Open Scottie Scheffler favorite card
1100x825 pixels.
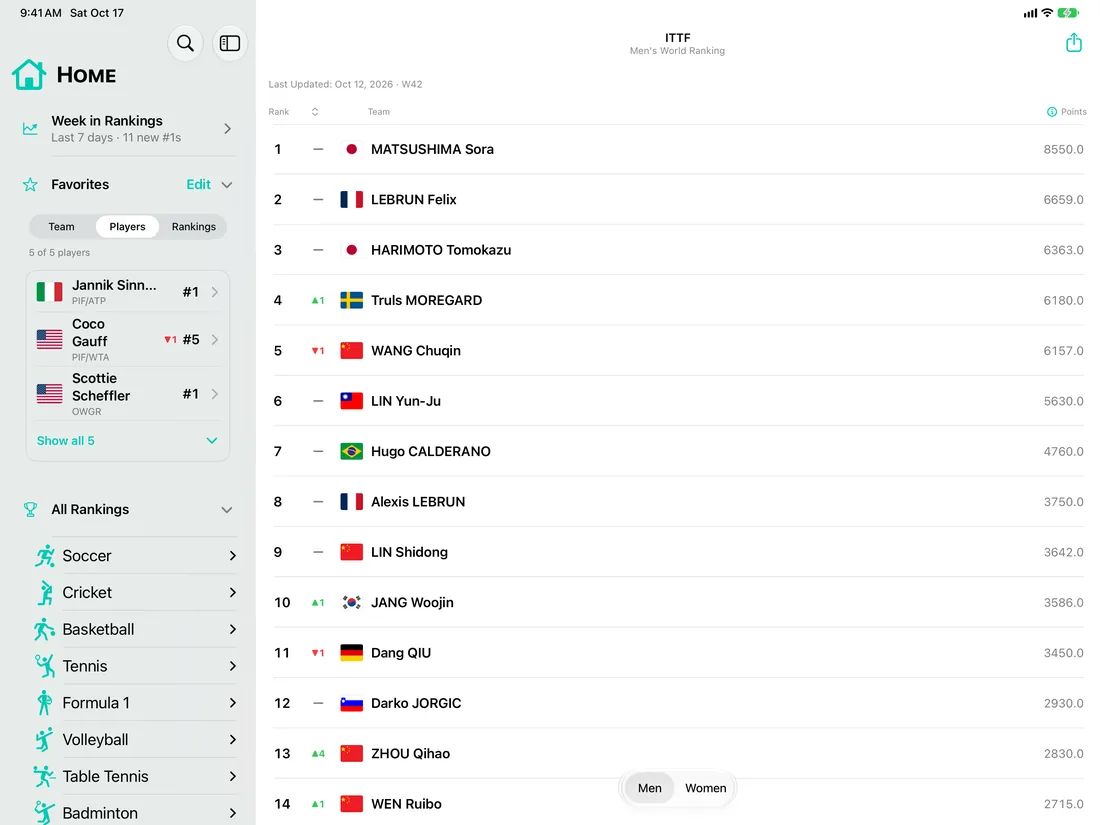128,394
